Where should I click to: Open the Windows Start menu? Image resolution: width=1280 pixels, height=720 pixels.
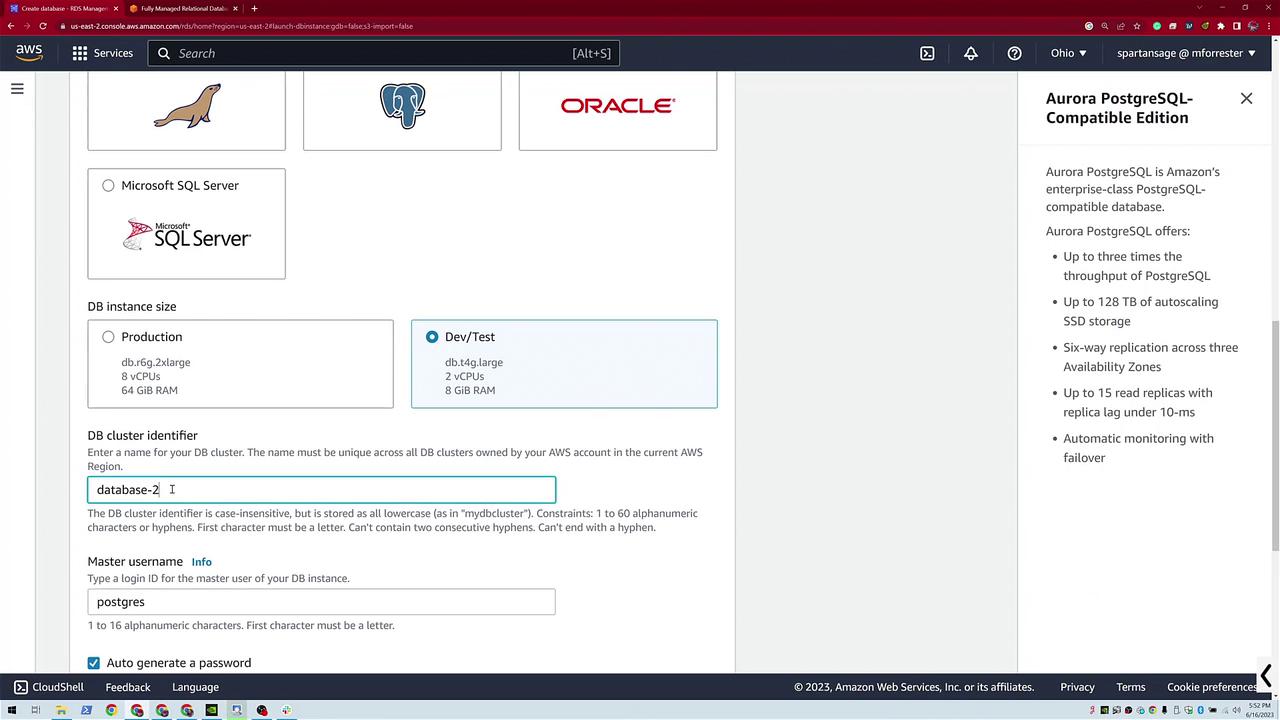(x=11, y=710)
